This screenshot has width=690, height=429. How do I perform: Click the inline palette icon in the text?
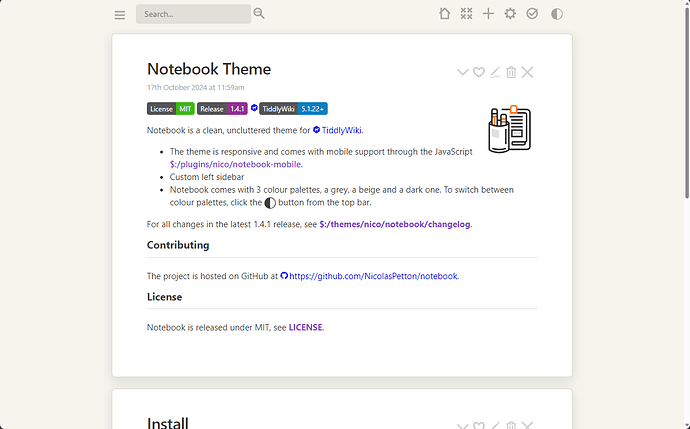(x=270, y=203)
